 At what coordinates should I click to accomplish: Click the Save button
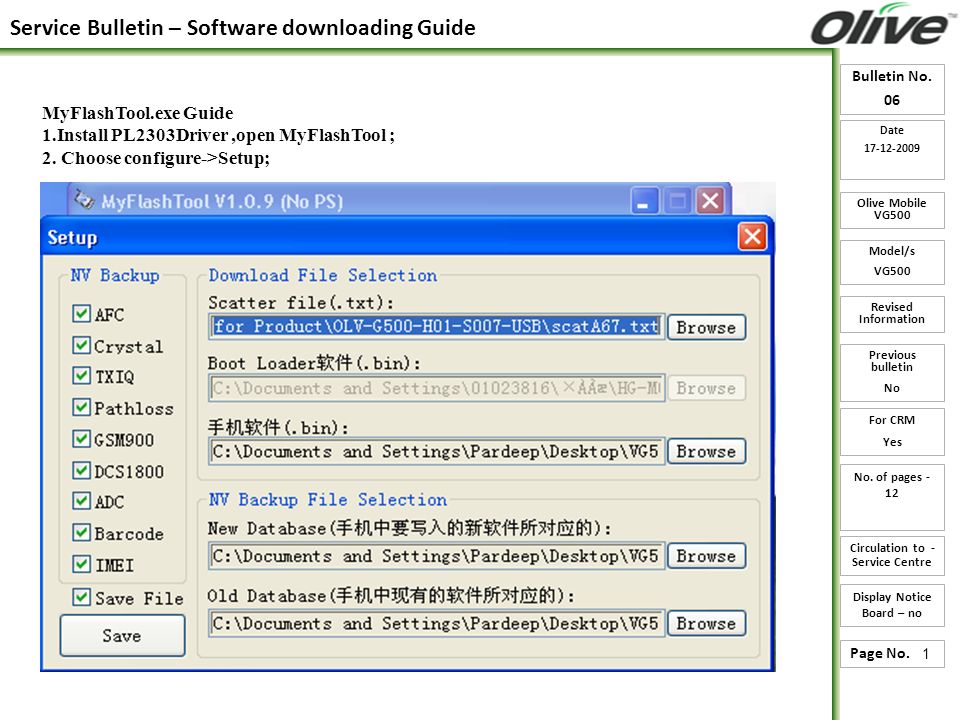click(x=122, y=636)
